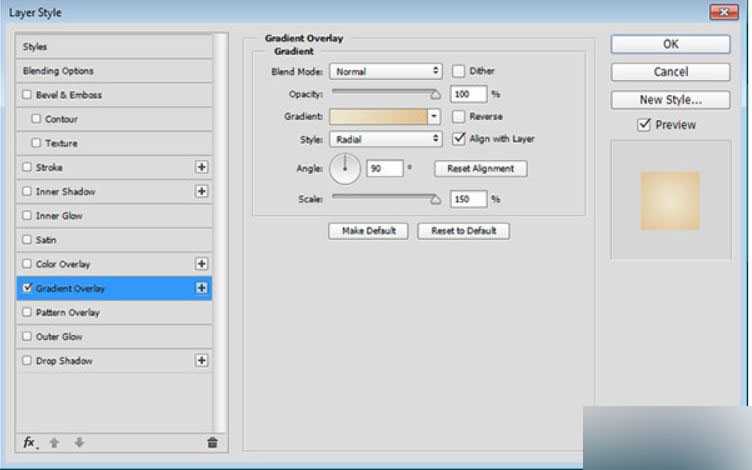Click the move effect down arrow
Image resolution: width=752 pixels, height=470 pixels.
(79, 443)
